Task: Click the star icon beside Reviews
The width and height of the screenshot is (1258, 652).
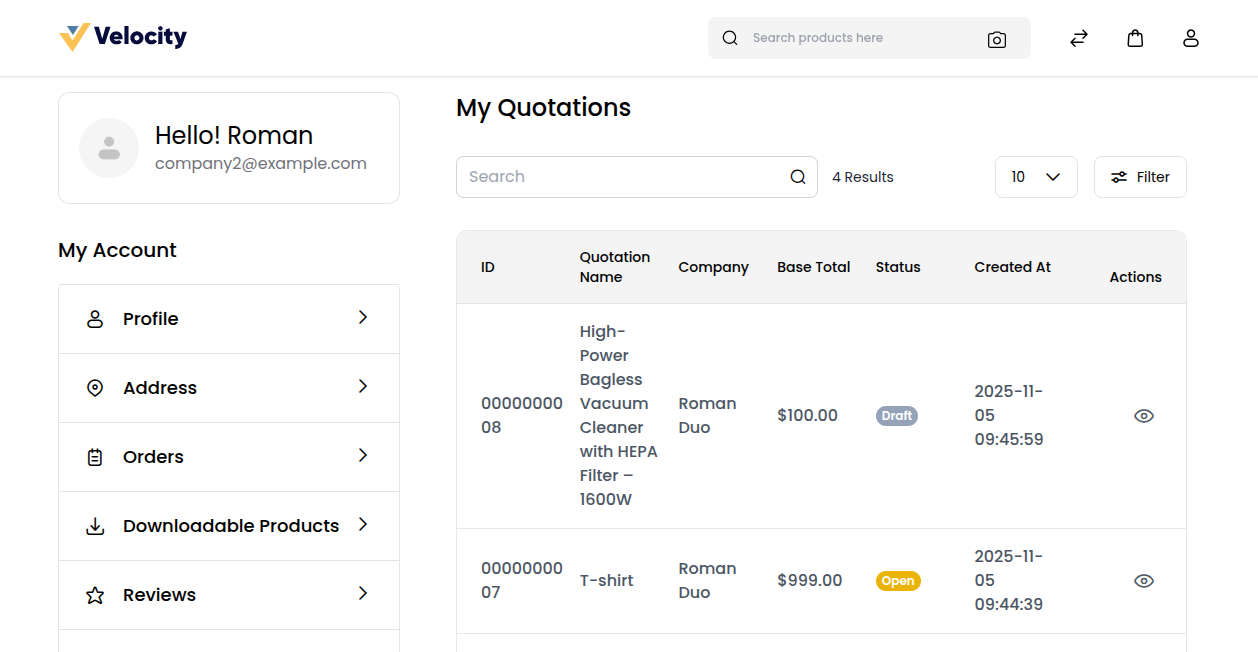Action: [x=95, y=595]
